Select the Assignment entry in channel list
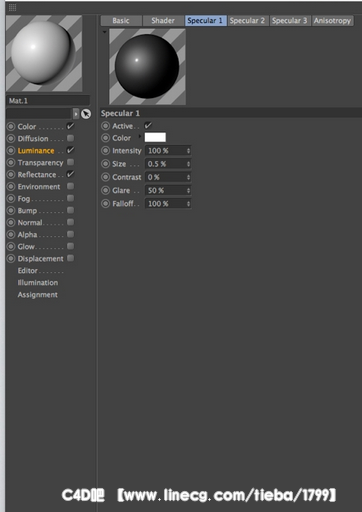Viewport: 362px width, 512px height. [38, 295]
